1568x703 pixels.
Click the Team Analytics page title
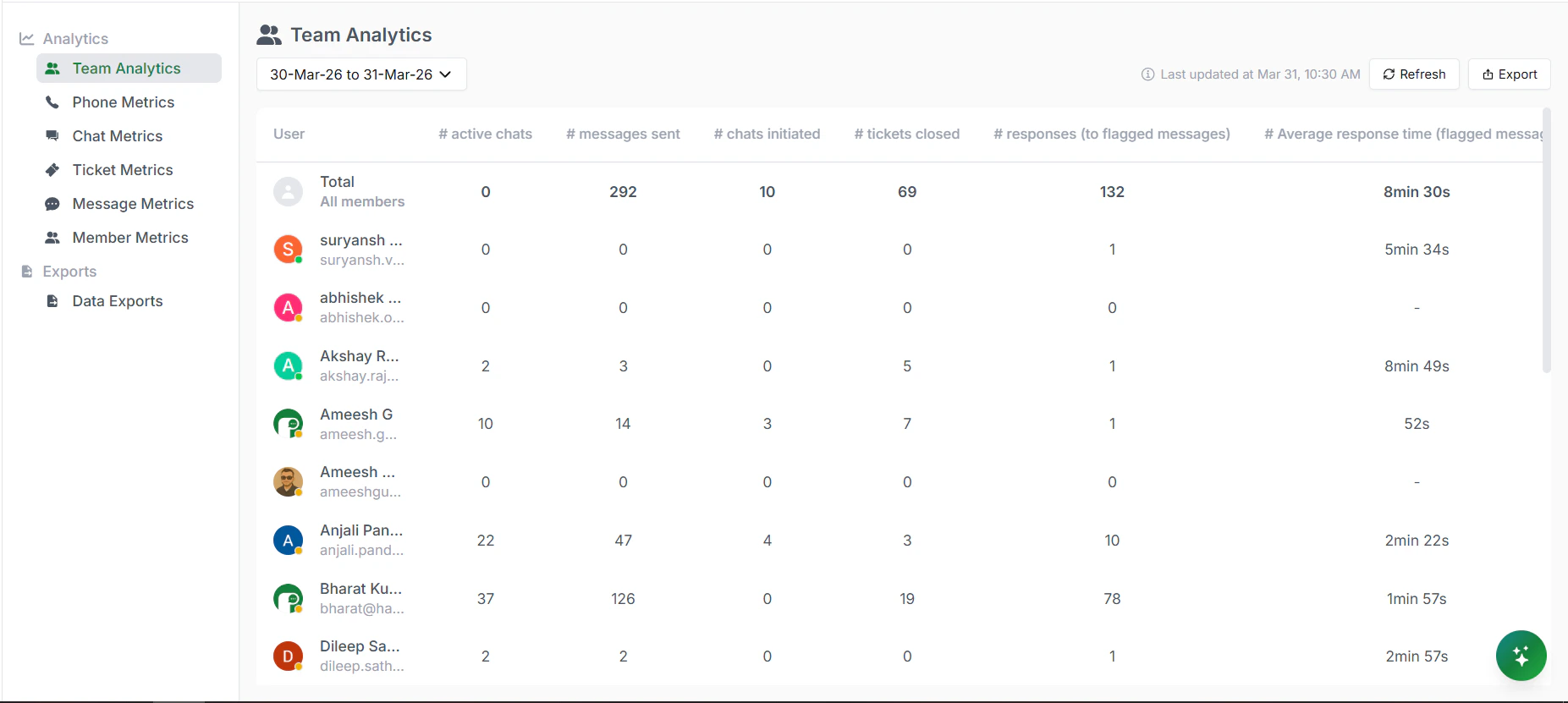click(361, 35)
